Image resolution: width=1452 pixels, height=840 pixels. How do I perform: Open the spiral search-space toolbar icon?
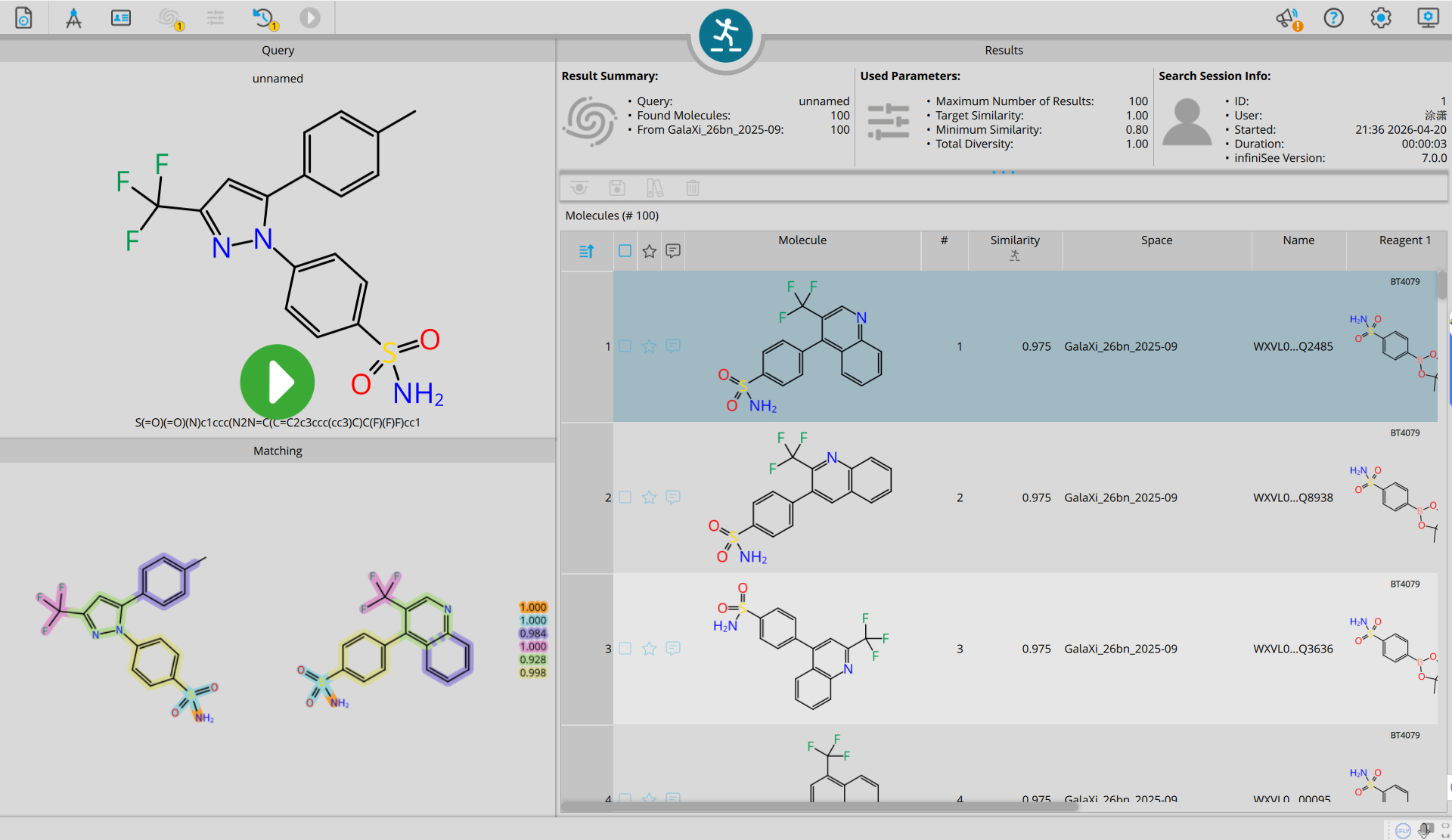pyautogui.click(x=169, y=17)
